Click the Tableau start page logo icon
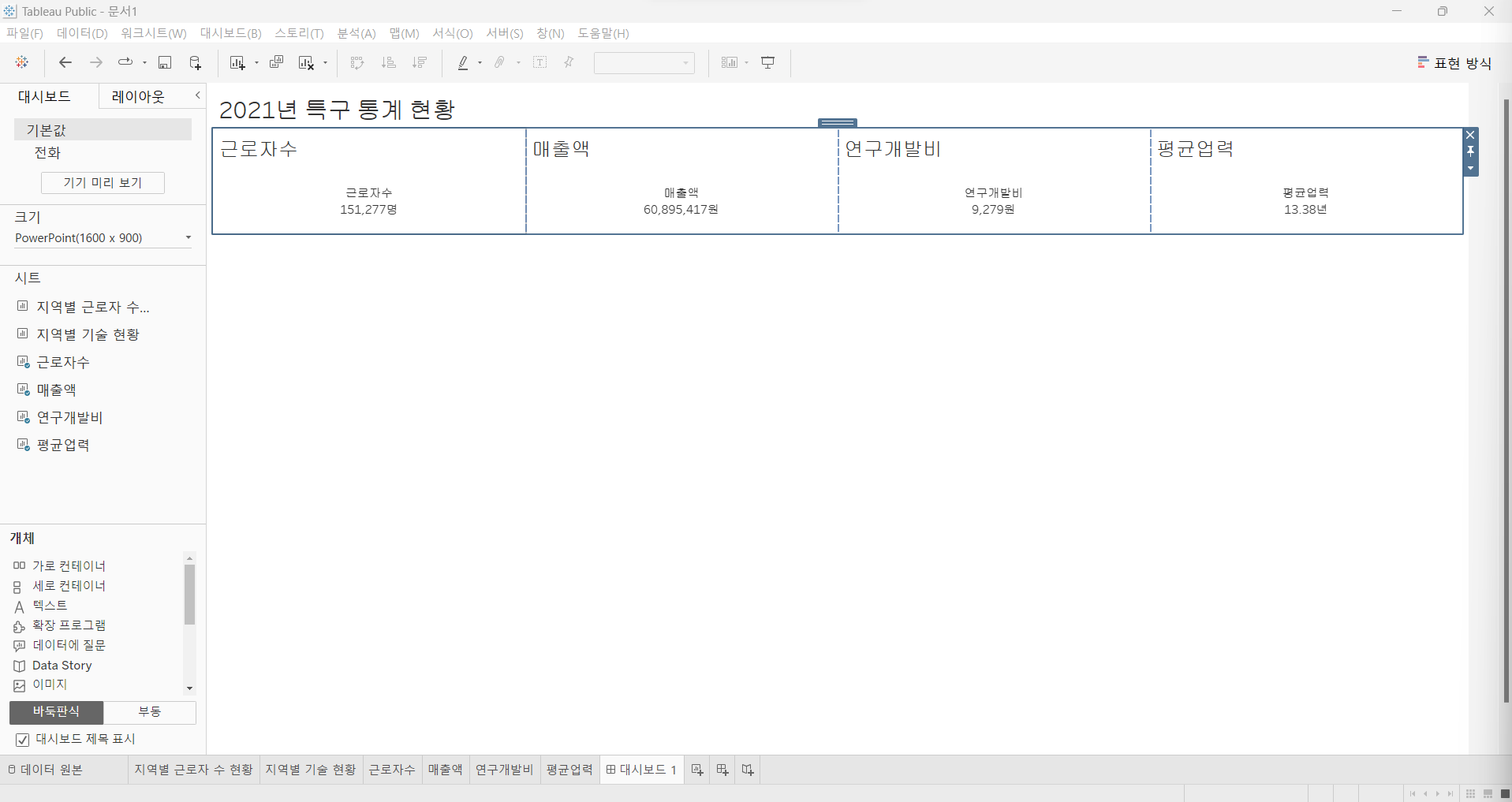Viewport: 1512px width, 802px height. coord(22,62)
